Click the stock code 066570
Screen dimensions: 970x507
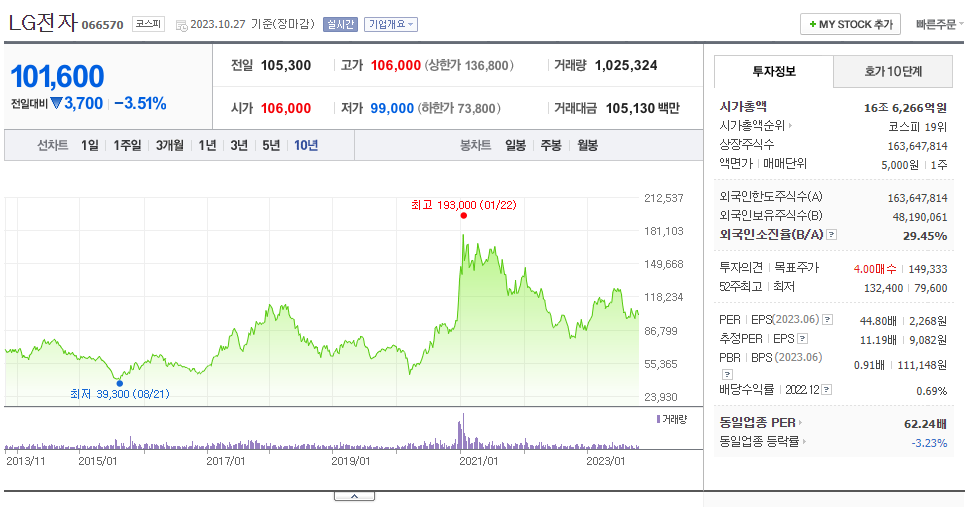pos(103,25)
